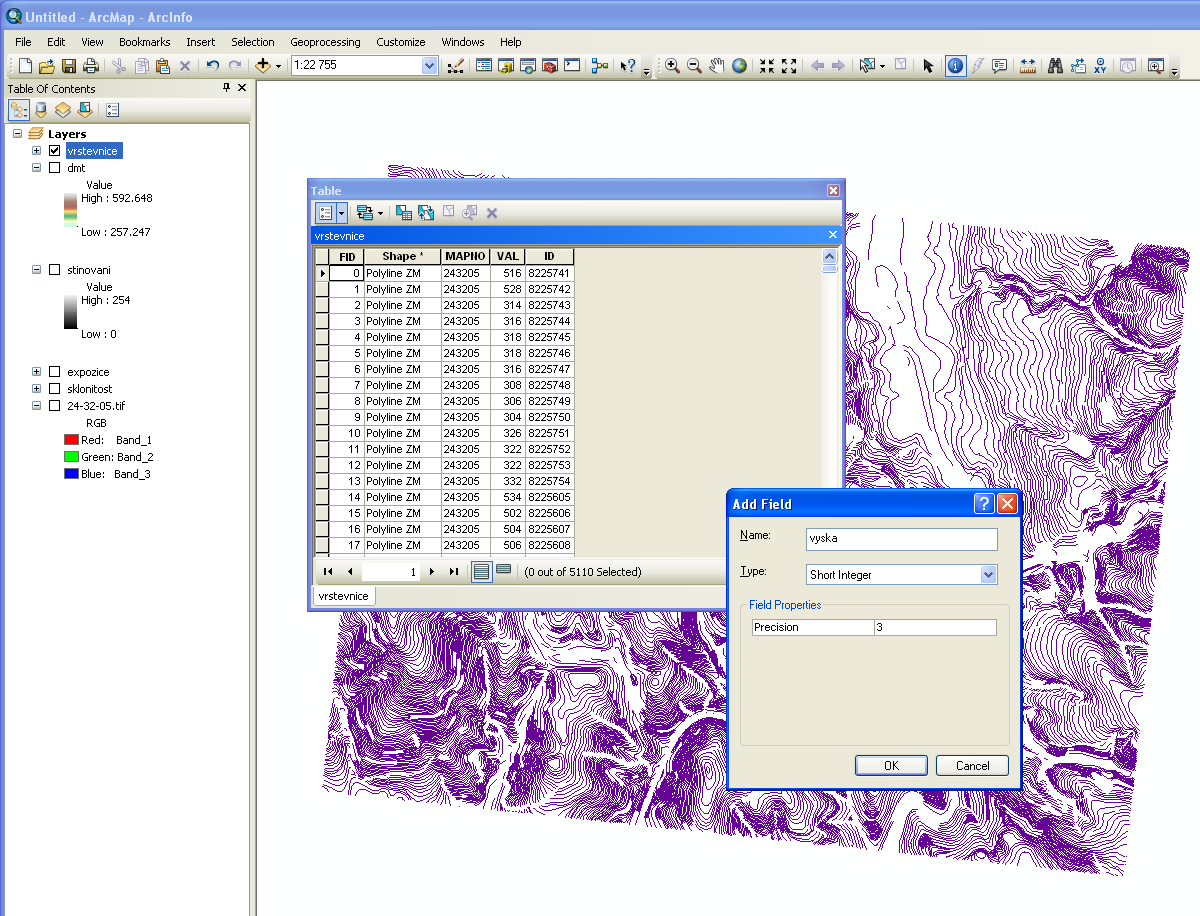Screen dimensions: 1200x916
Task: Select the Pan hand tool
Action: 717,66
